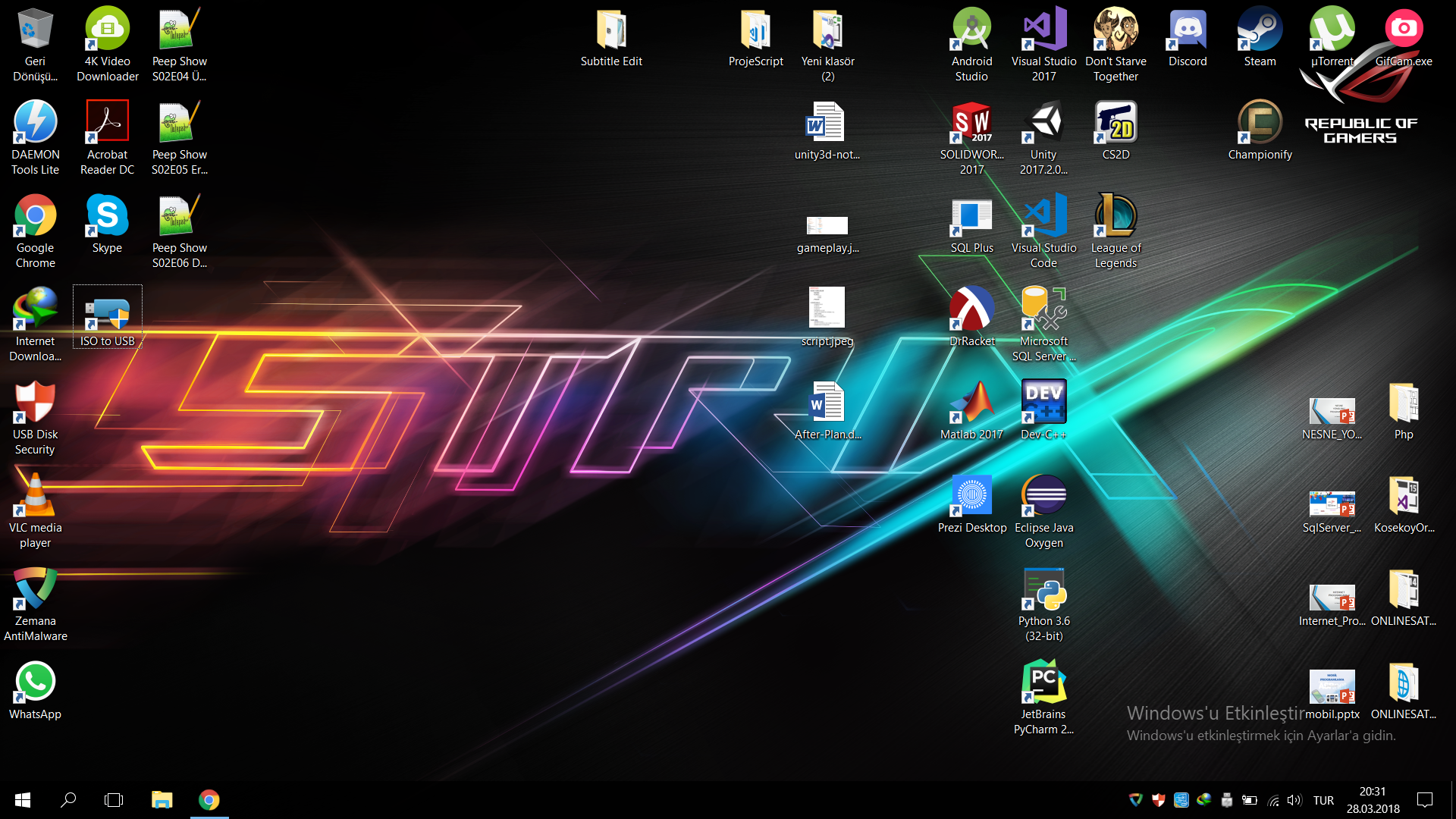Launch Skype from desktop

(x=107, y=224)
